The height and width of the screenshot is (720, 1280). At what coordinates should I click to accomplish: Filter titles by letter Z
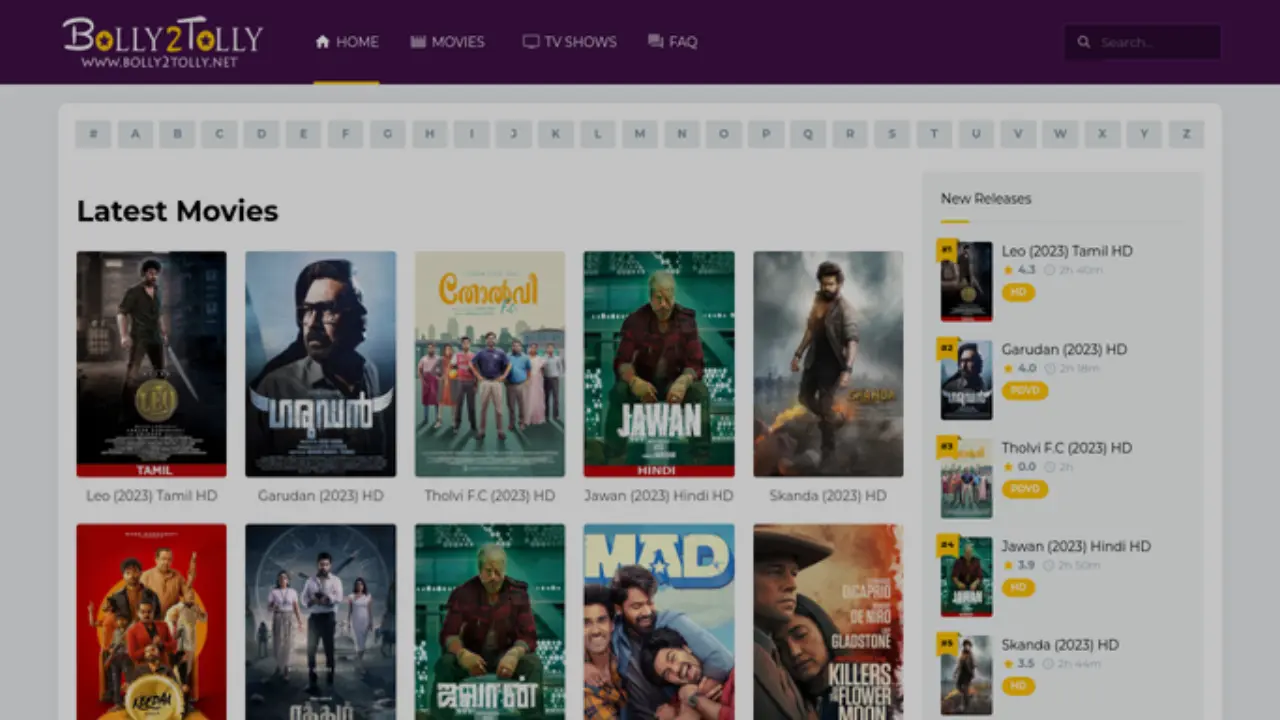coord(1186,134)
